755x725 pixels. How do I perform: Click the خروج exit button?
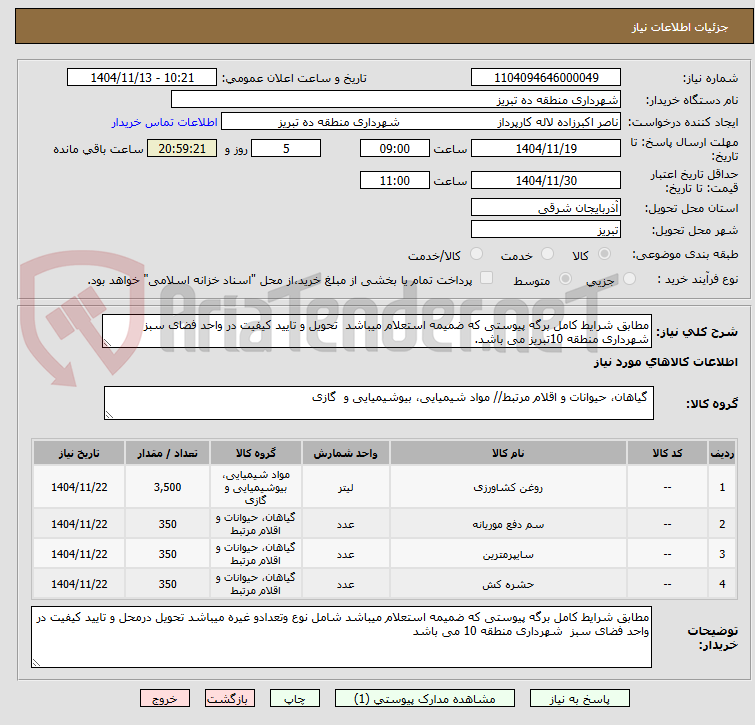coord(165,699)
